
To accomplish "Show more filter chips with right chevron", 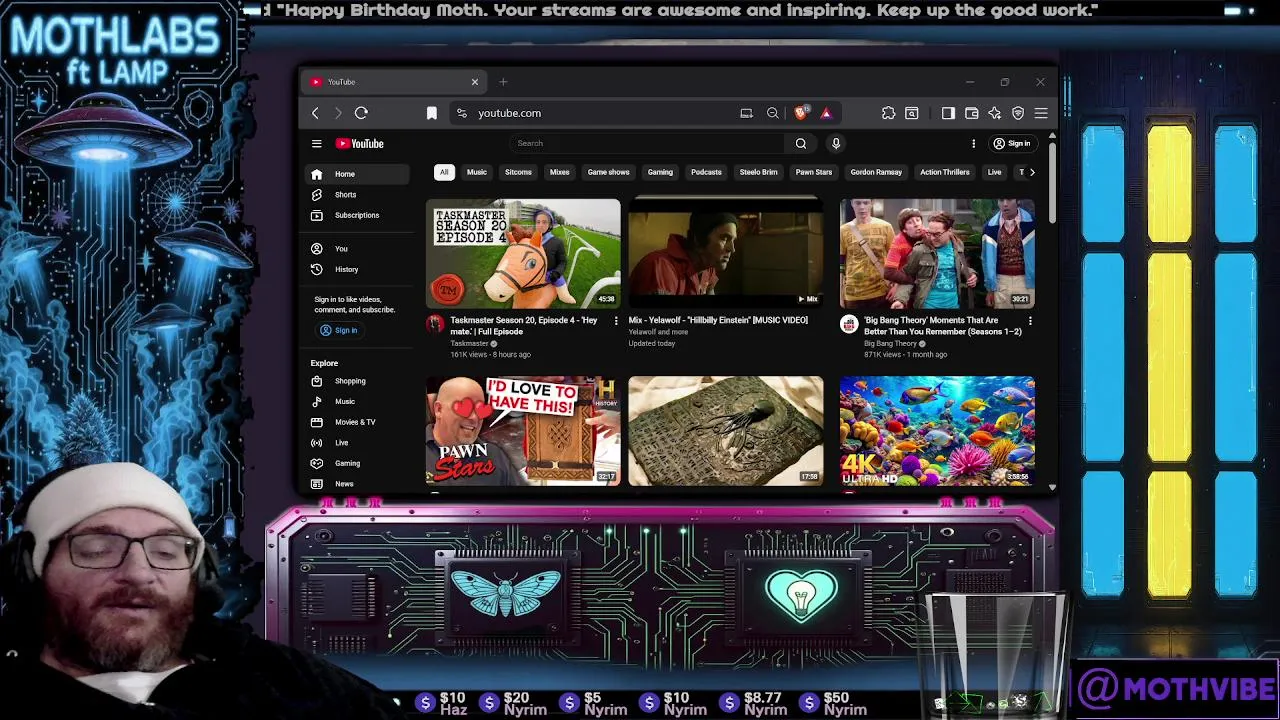I will pyautogui.click(x=1032, y=172).
